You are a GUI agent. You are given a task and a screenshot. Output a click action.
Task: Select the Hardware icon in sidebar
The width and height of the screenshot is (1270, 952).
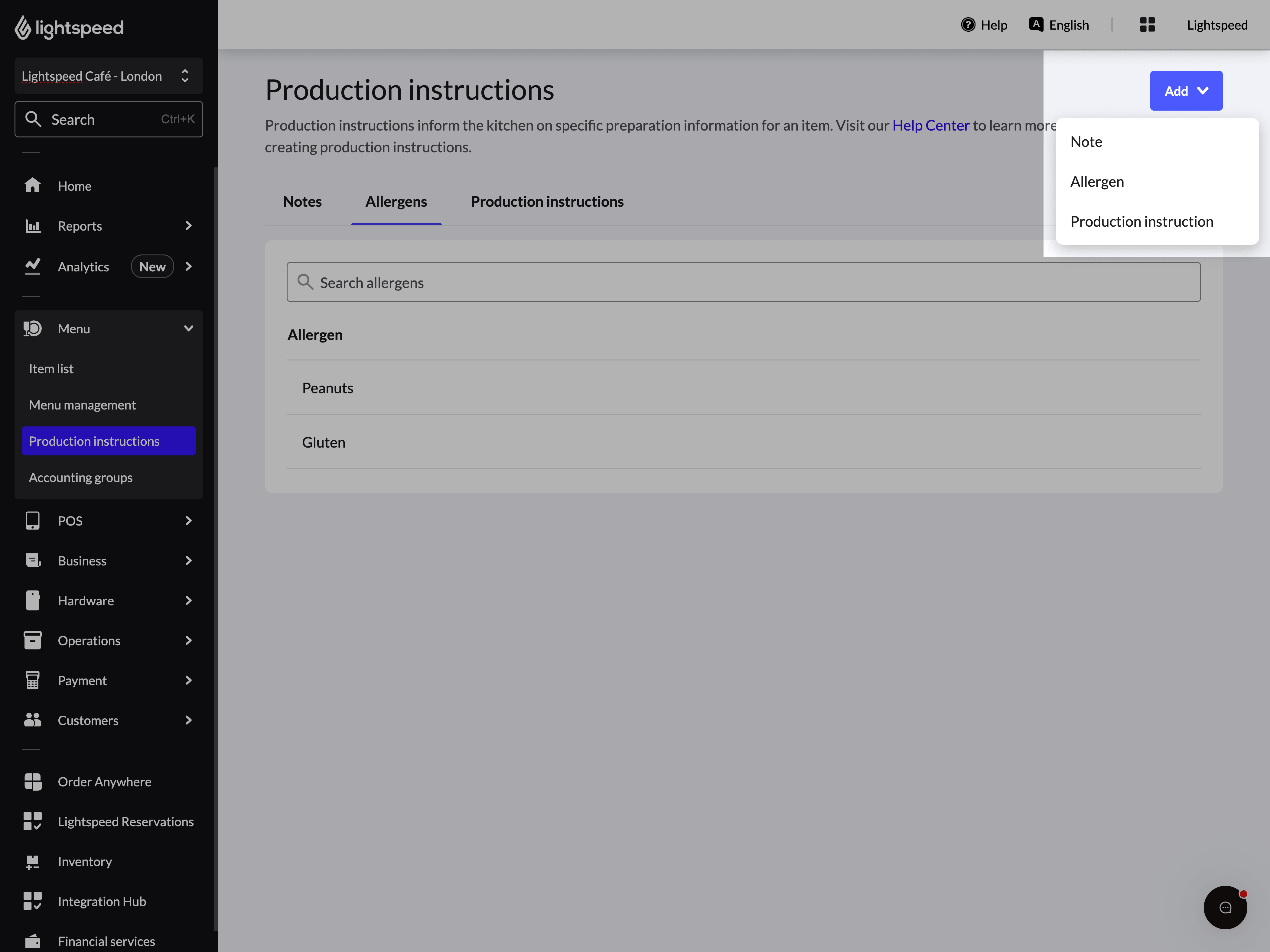point(33,600)
